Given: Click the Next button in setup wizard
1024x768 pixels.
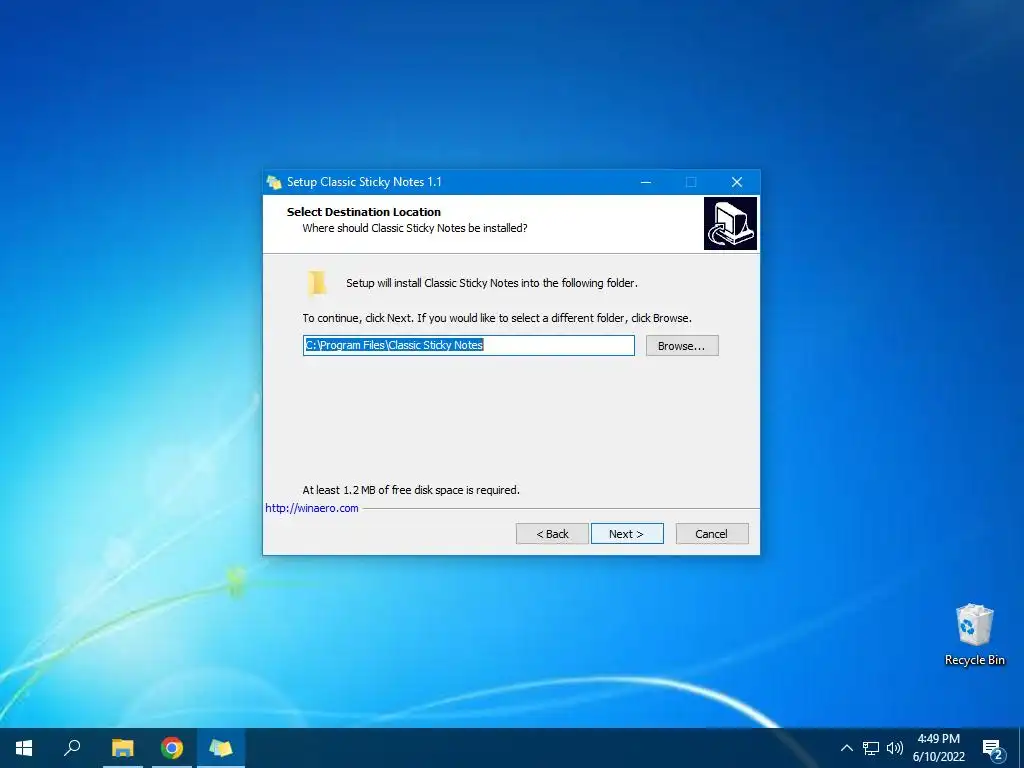Looking at the screenshot, I should click(x=627, y=534).
